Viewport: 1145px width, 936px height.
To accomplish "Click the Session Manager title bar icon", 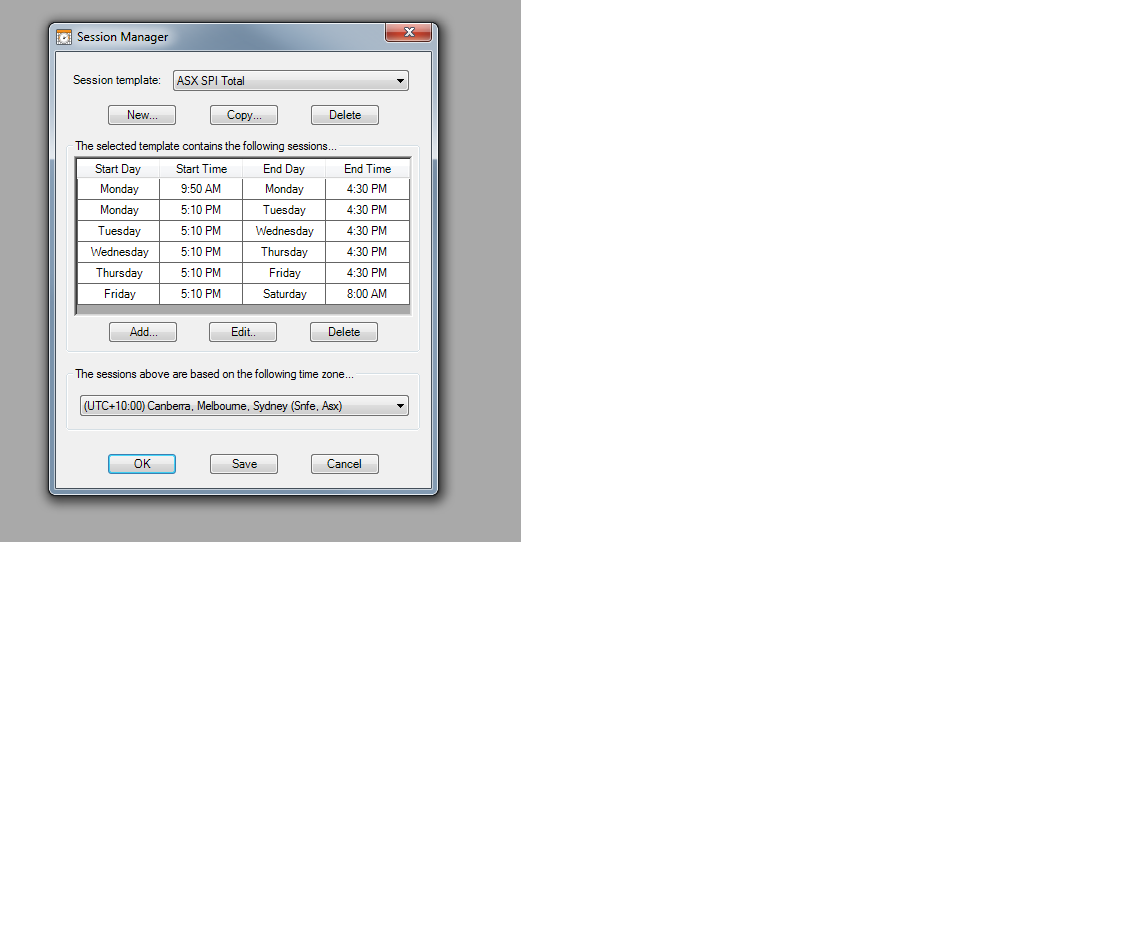I will pyautogui.click(x=64, y=37).
